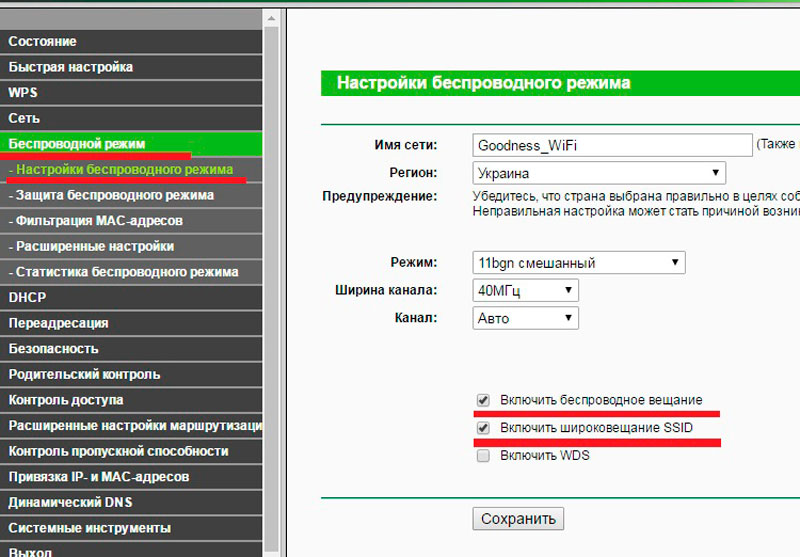Open the Регион dropdown showing Украина
Image resolution: width=800 pixels, height=557 pixels.
coord(599,173)
